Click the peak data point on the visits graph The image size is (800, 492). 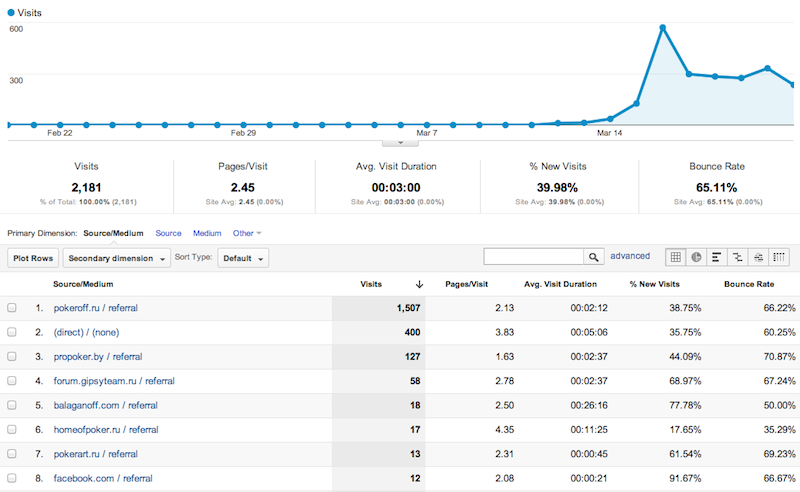pos(663,28)
